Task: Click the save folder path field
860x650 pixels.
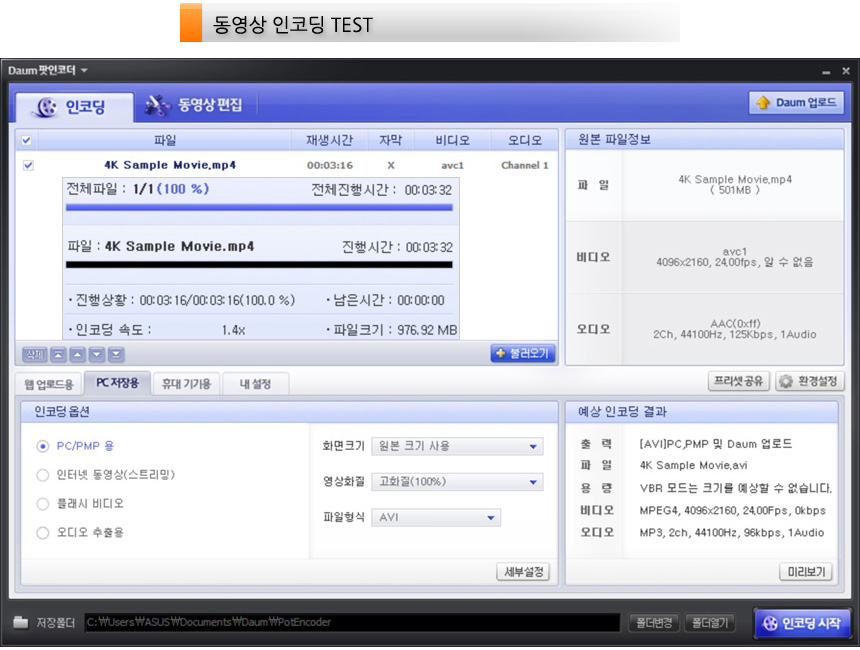Action: click(x=350, y=622)
